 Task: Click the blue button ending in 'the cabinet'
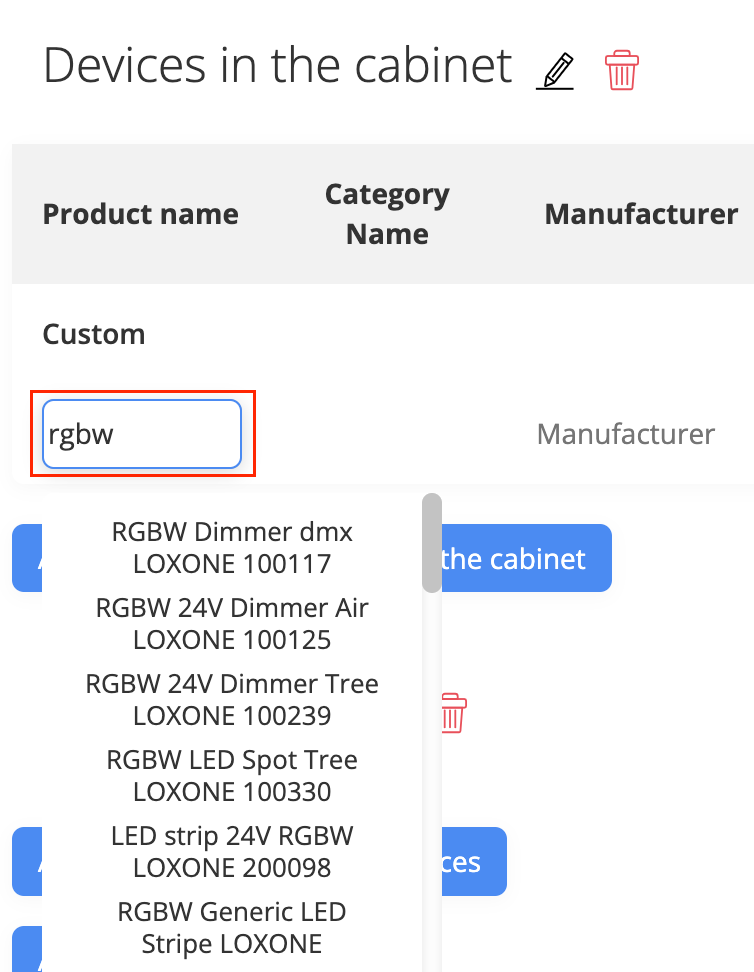click(526, 558)
